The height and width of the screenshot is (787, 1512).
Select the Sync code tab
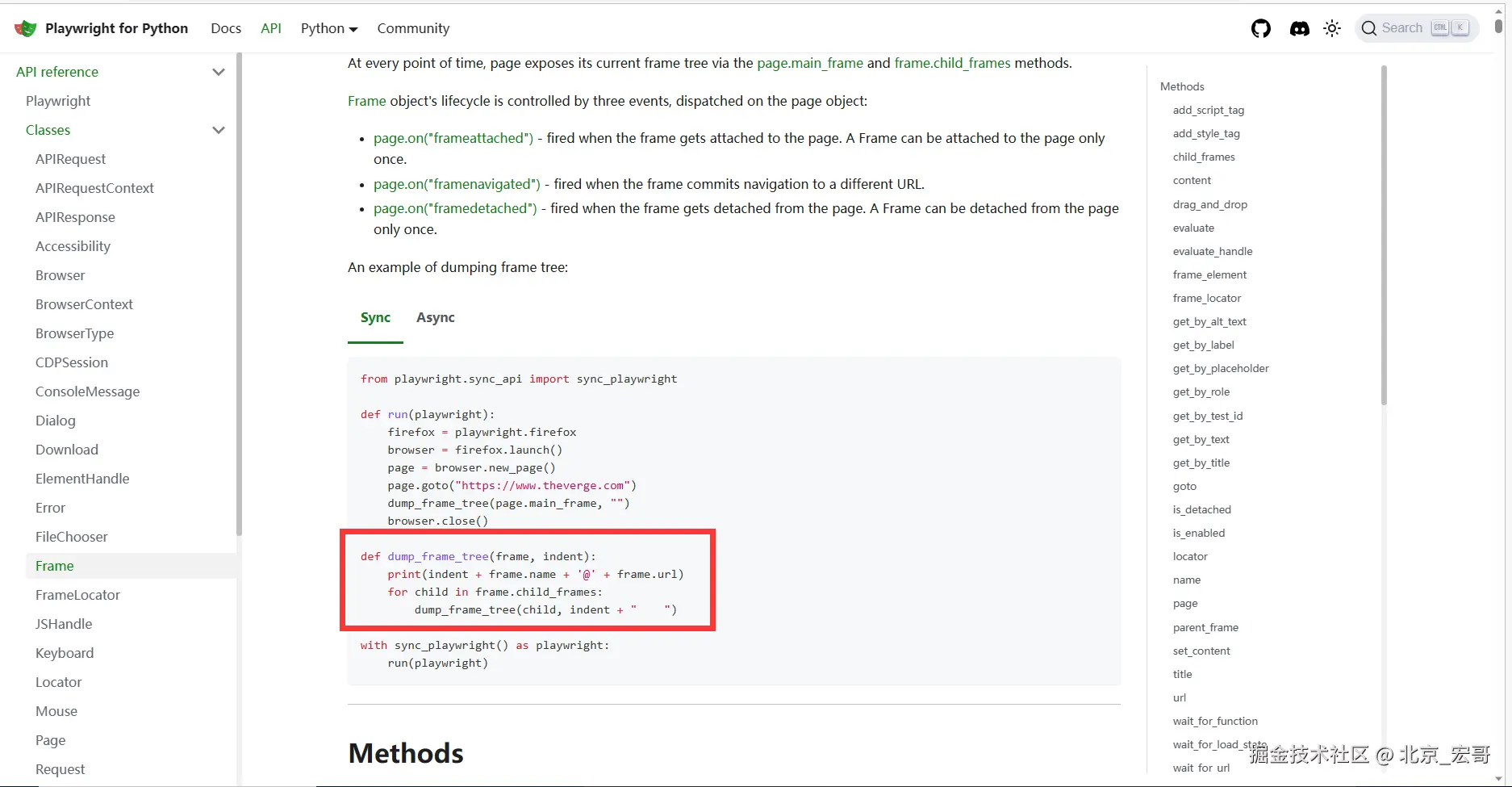(x=375, y=318)
